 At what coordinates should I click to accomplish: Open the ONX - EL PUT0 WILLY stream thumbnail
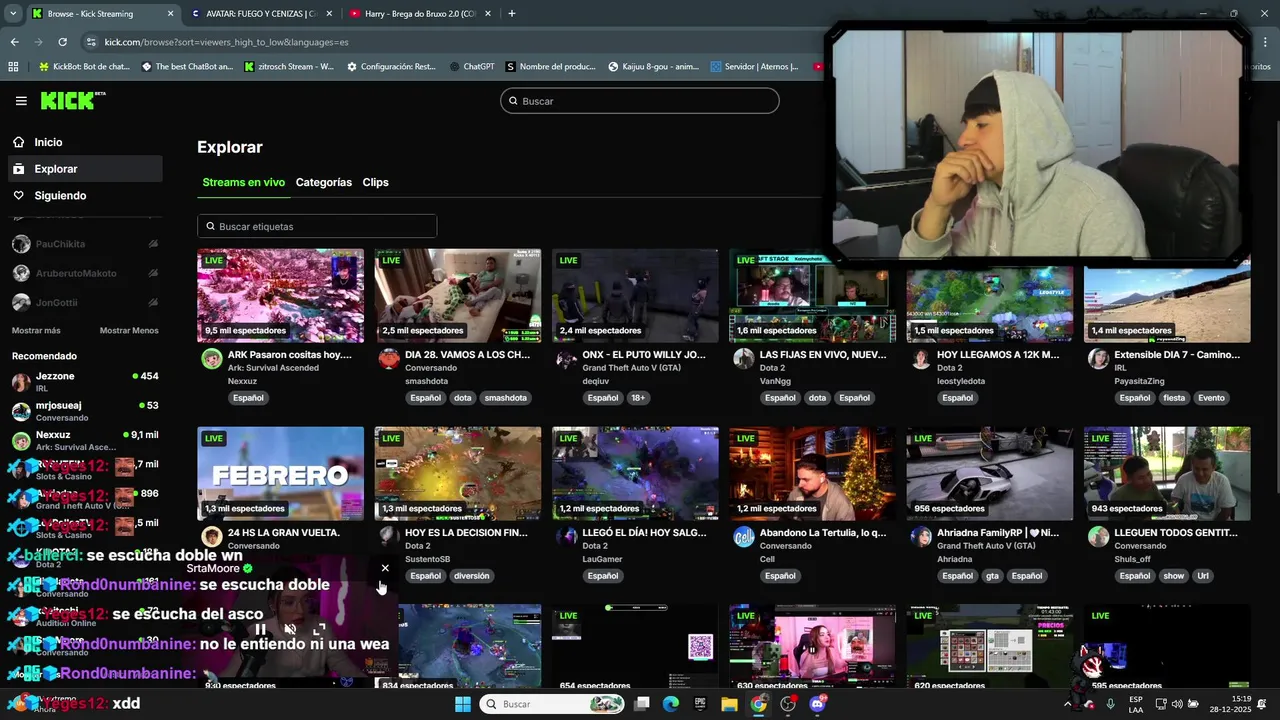pyautogui.click(x=635, y=296)
